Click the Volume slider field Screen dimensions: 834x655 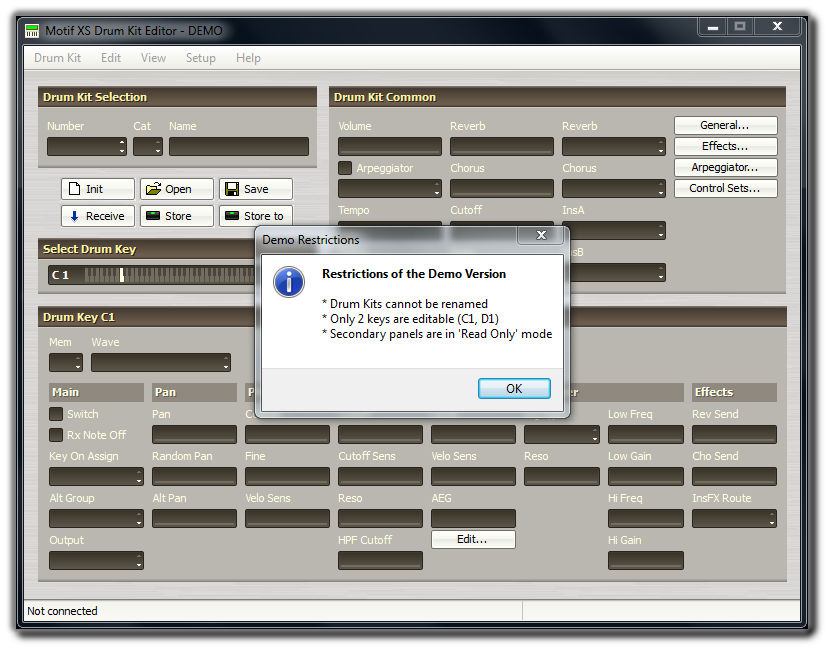pyautogui.click(x=390, y=146)
